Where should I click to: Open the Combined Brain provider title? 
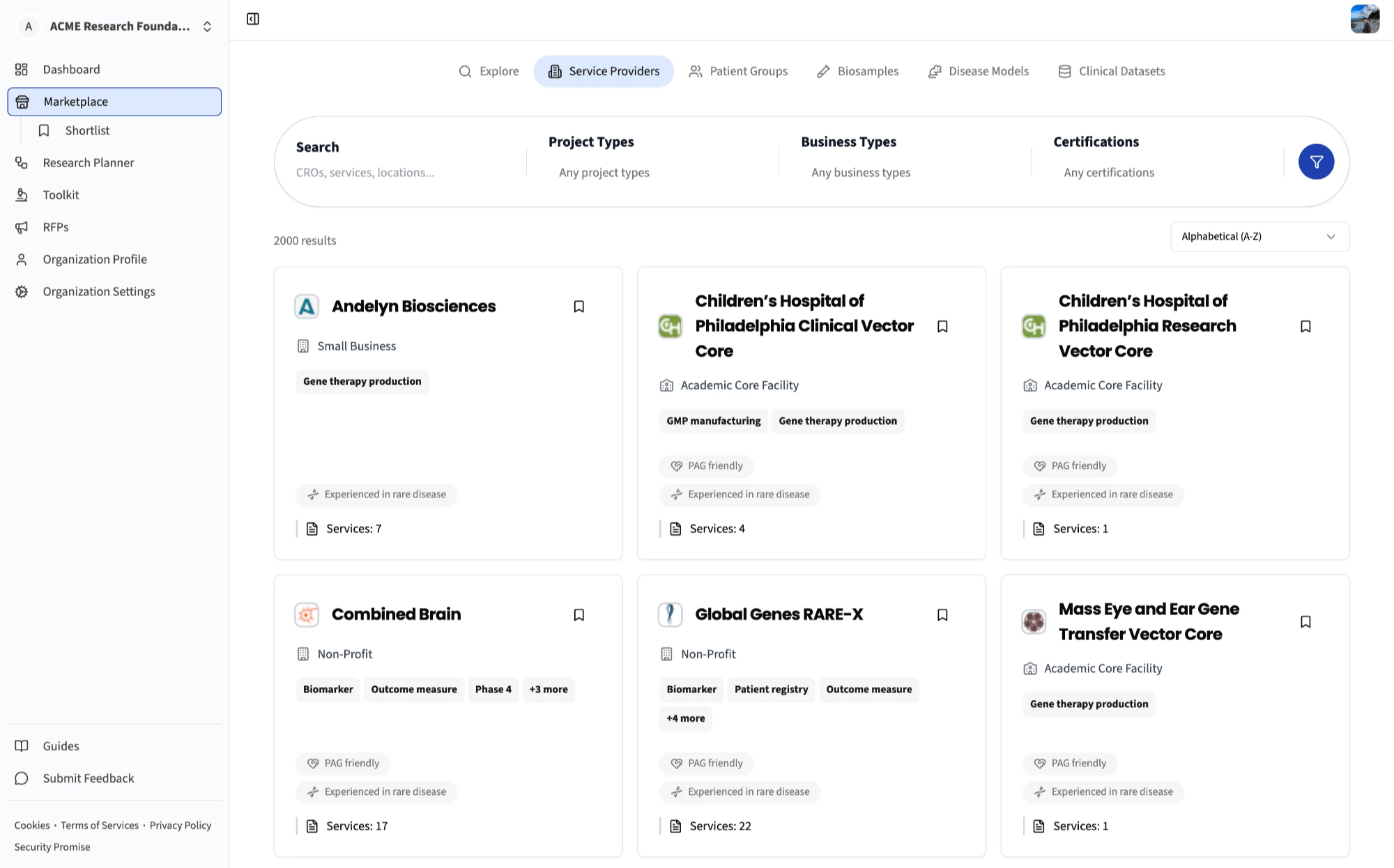396,614
